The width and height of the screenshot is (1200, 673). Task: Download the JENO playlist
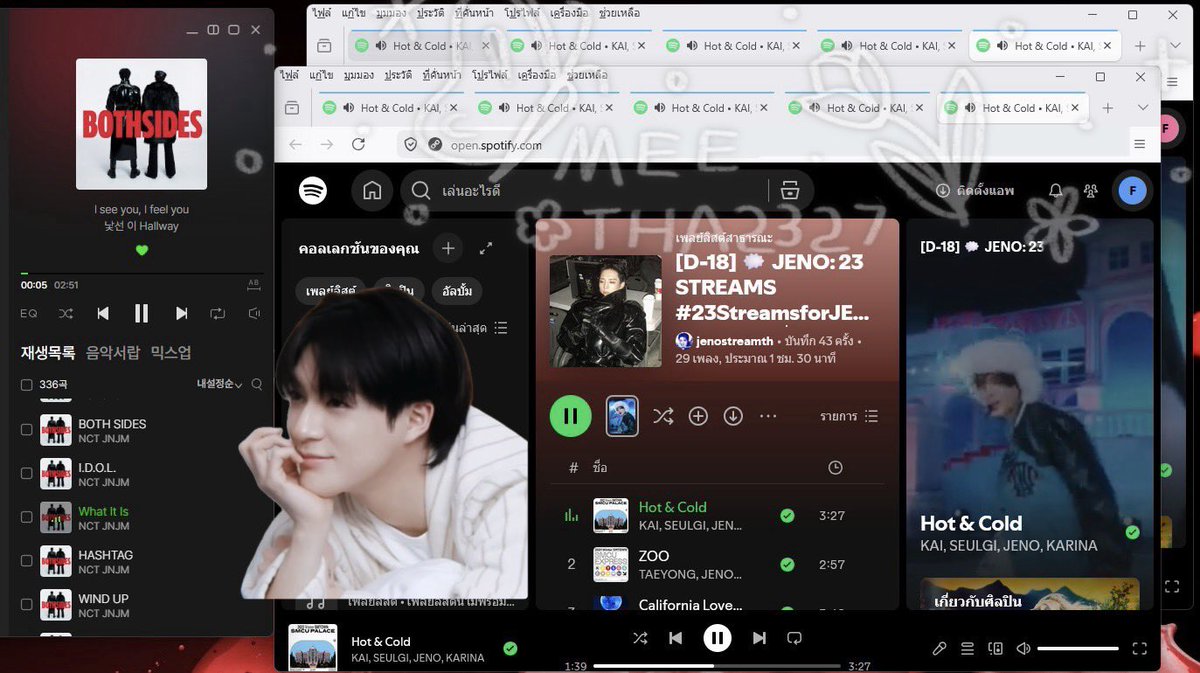tap(733, 416)
